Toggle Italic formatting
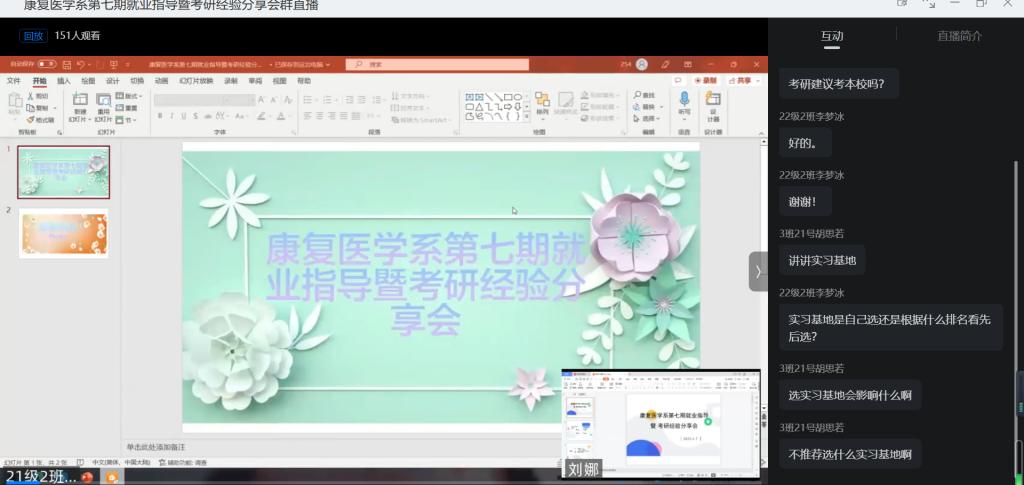The width and height of the screenshot is (1024, 485). [x=172, y=116]
